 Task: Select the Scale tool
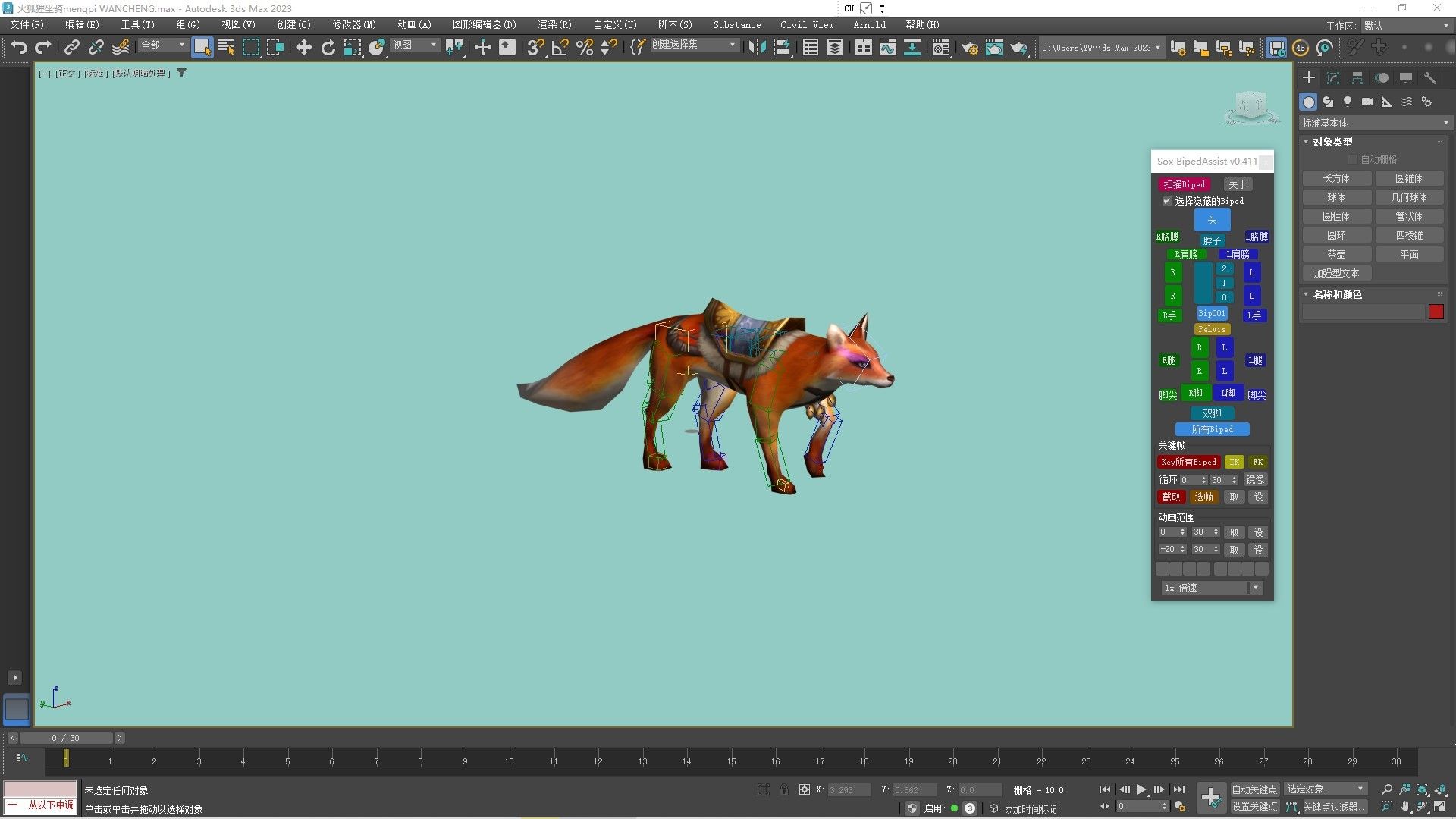(353, 47)
